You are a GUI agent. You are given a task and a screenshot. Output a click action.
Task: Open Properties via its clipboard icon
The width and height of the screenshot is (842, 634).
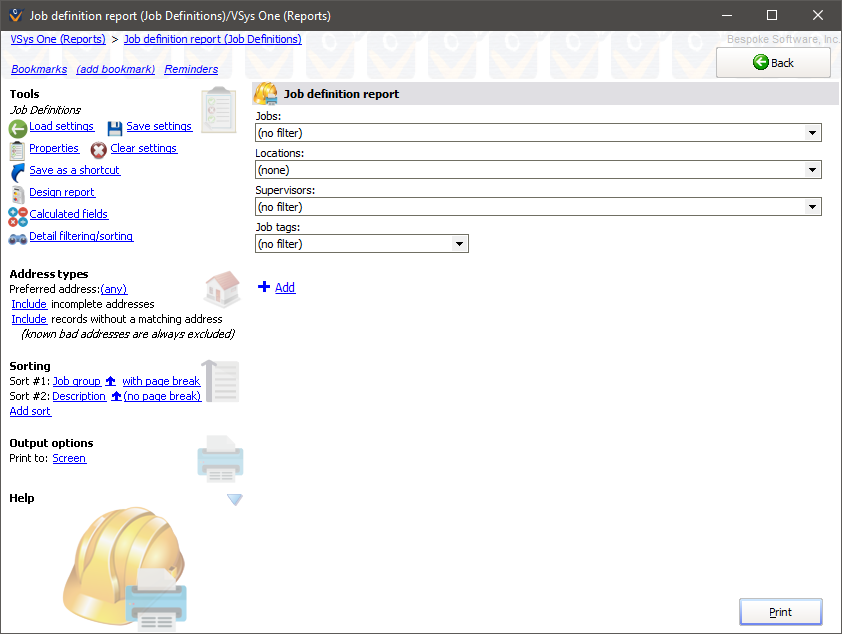pos(15,148)
